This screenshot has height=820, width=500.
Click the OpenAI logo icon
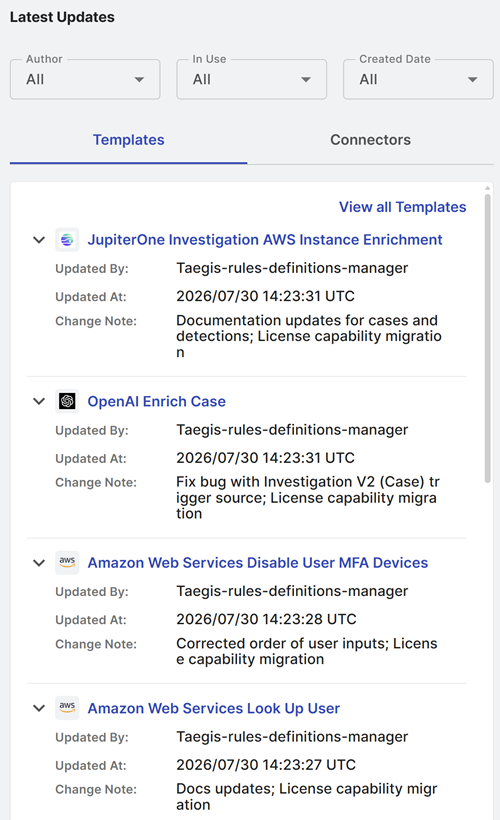[67, 402]
